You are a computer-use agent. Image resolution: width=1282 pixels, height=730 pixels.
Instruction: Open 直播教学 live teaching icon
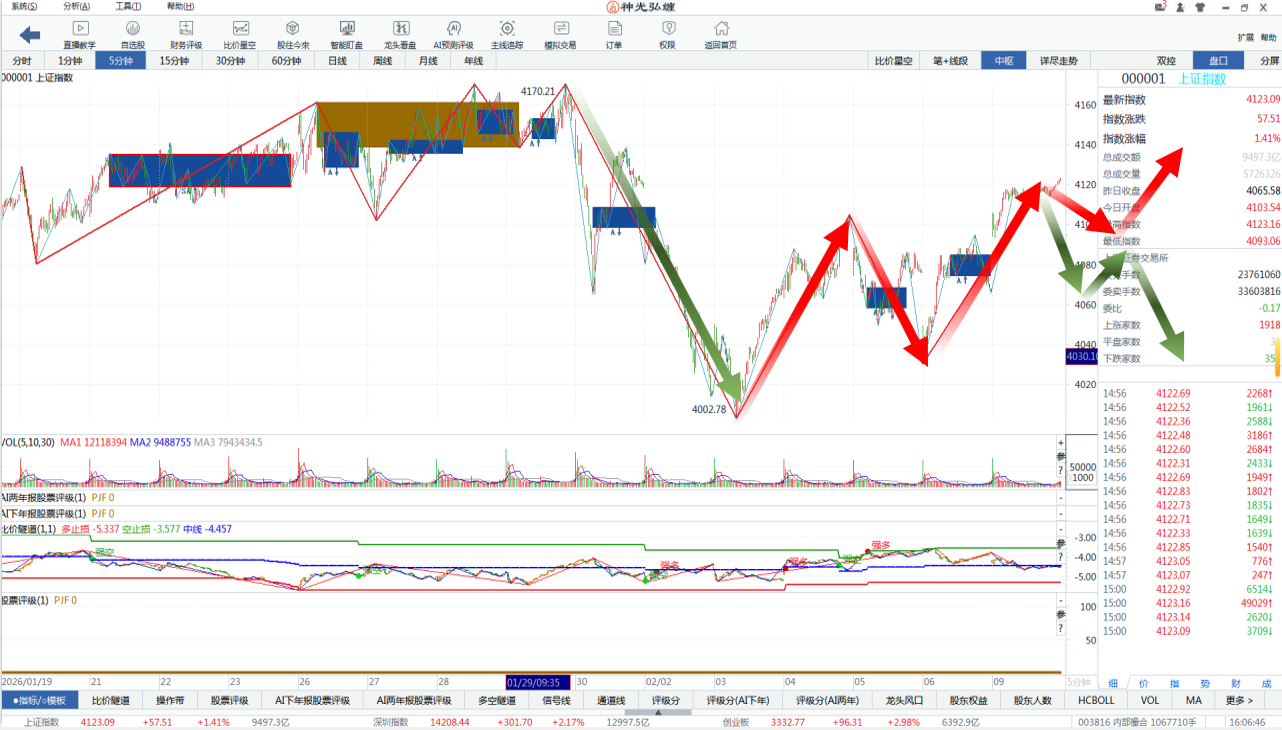pyautogui.click(x=80, y=34)
